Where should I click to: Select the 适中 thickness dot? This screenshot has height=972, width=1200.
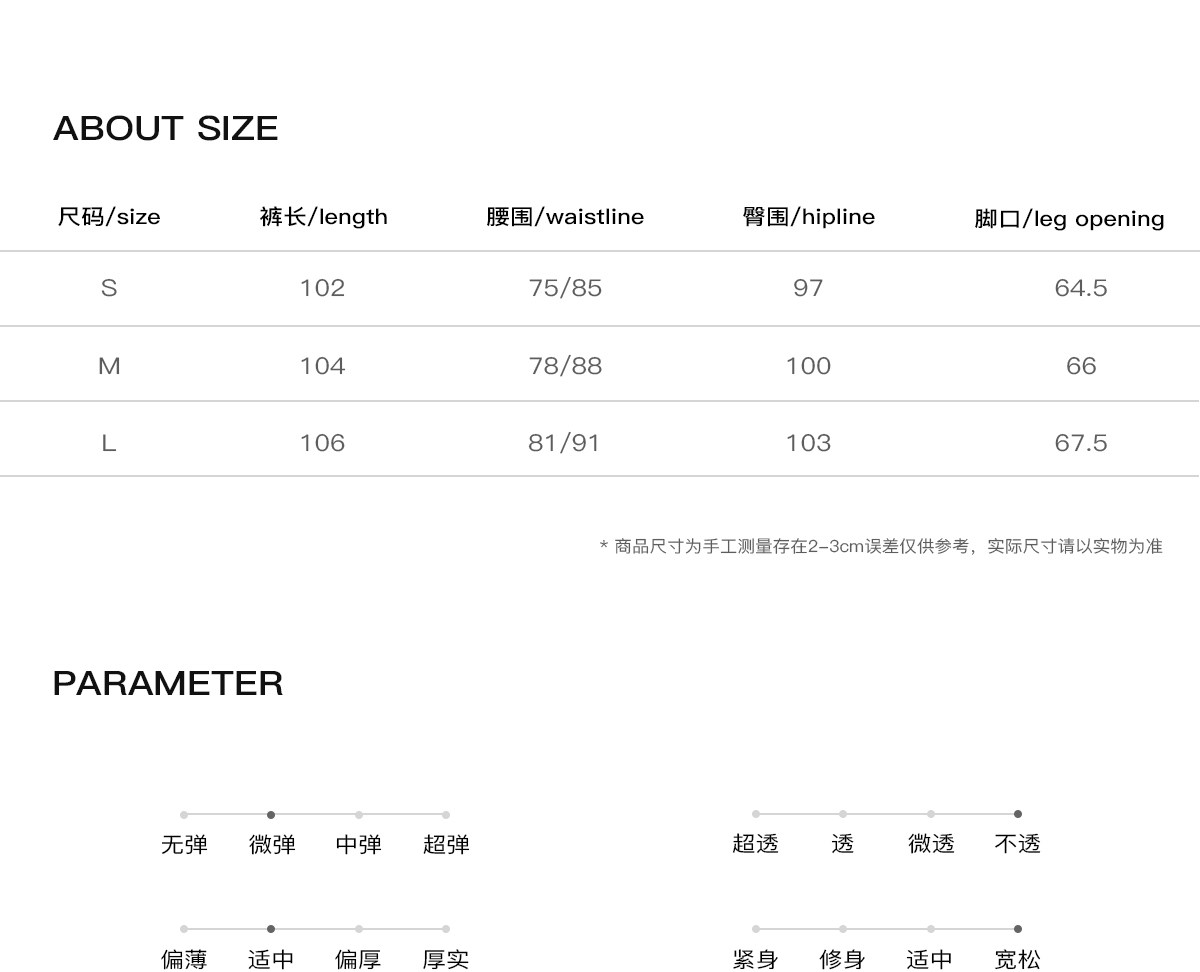tap(271, 929)
